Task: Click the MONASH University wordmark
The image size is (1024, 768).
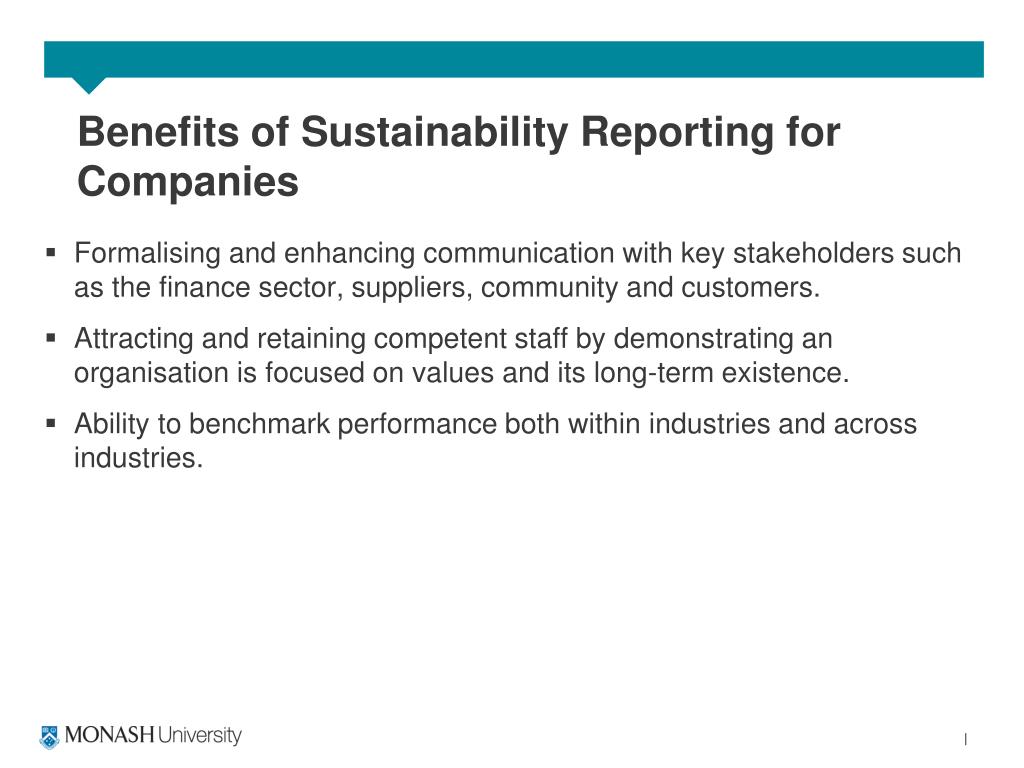Action: pyautogui.click(x=153, y=735)
